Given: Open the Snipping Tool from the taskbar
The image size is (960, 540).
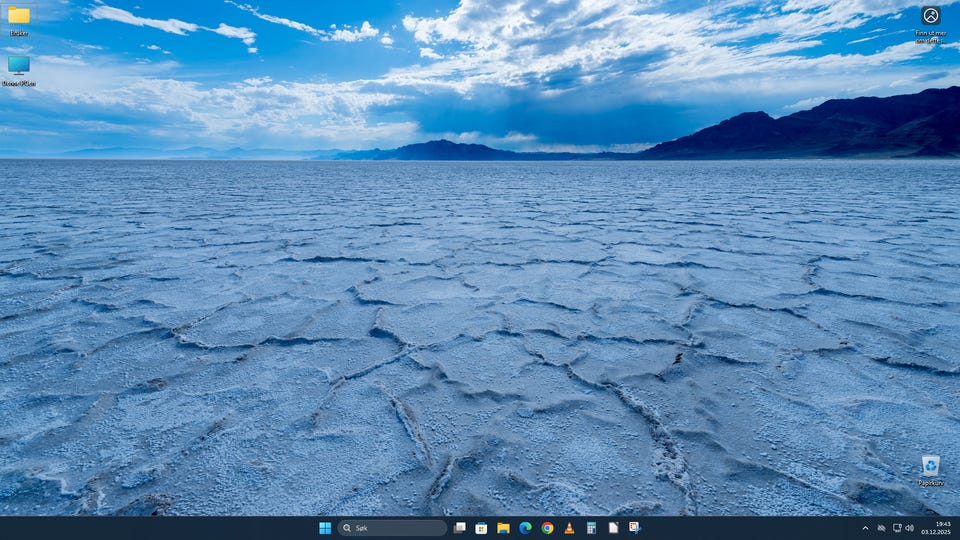Looking at the screenshot, I should point(636,528).
